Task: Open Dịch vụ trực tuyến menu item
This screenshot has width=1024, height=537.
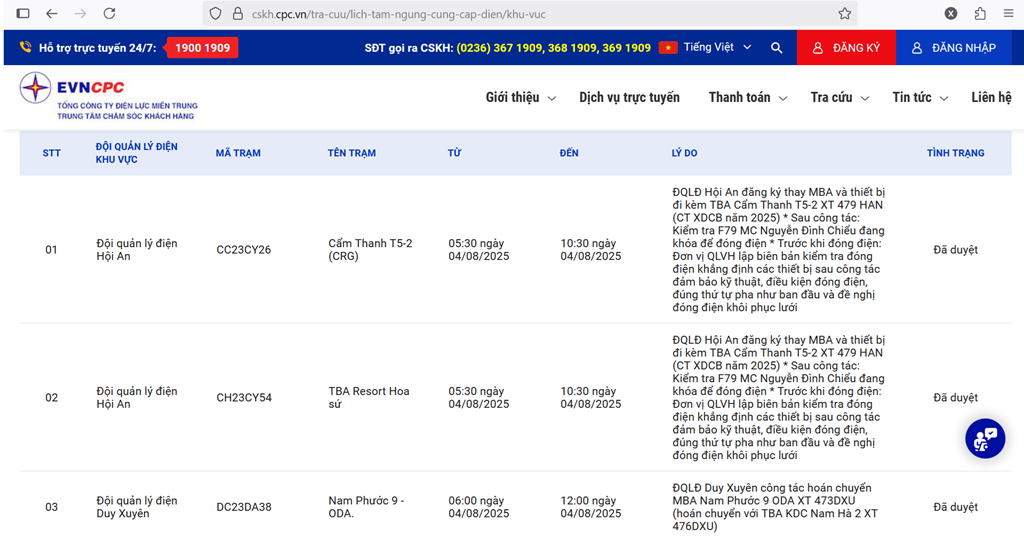Action: coord(629,97)
